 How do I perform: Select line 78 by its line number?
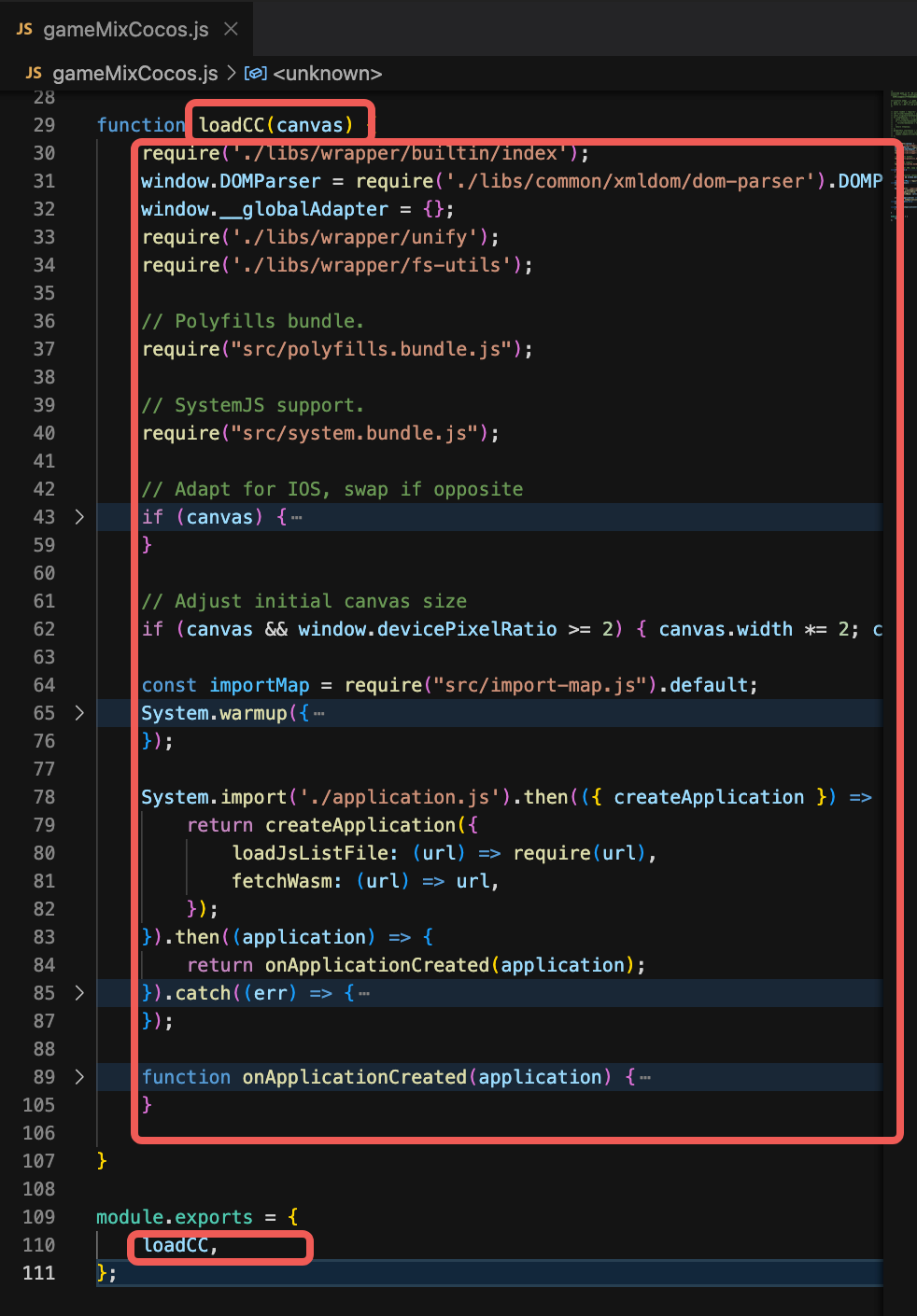point(44,797)
